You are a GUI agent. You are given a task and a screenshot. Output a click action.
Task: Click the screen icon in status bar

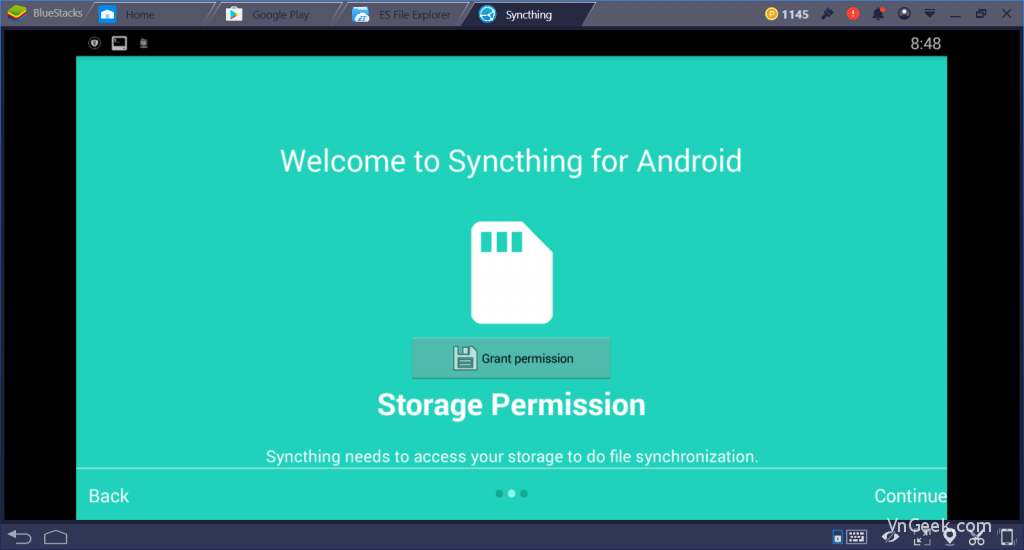pos(119,43)
